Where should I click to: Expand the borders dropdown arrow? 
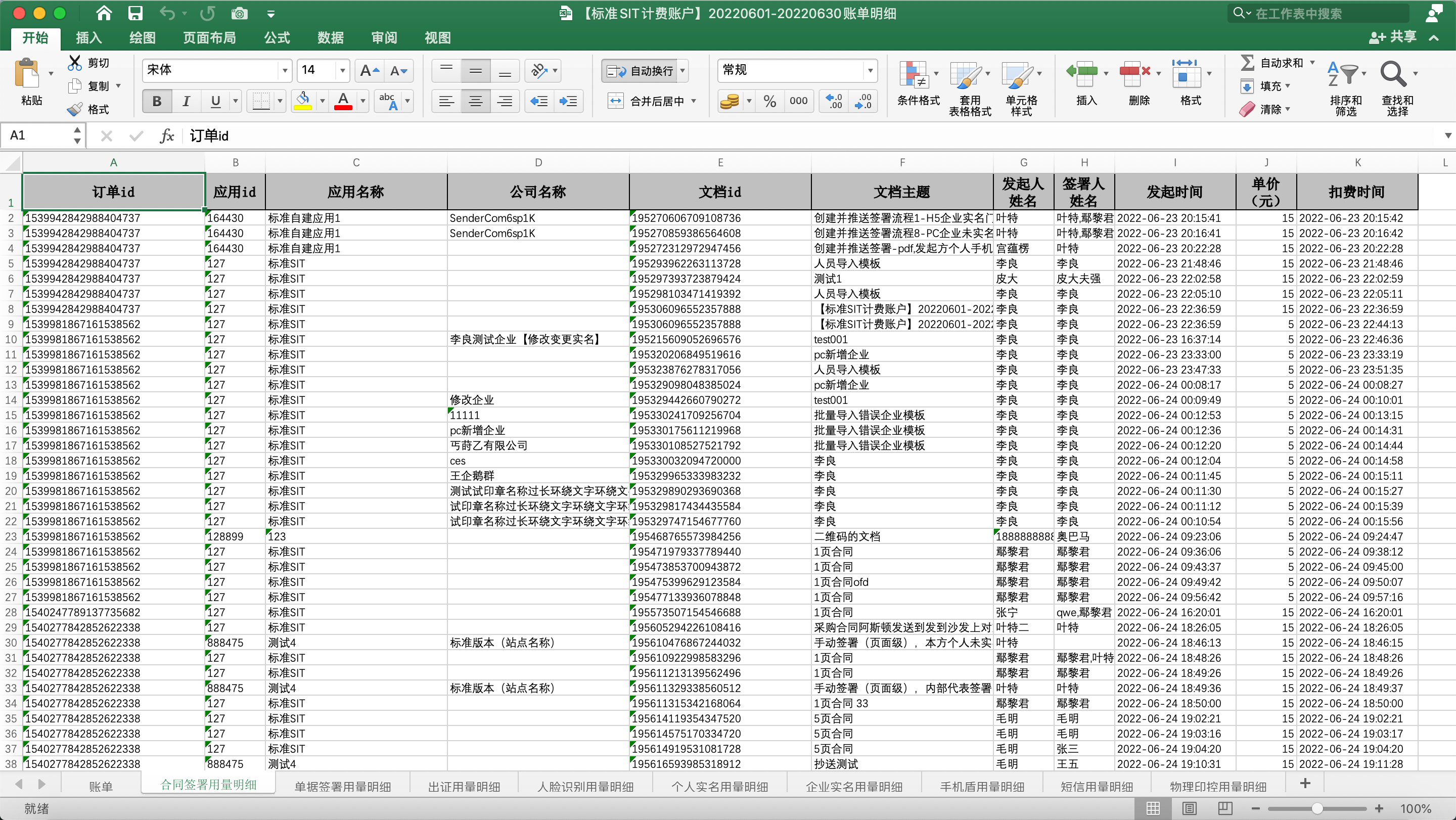tap(280, 101)
